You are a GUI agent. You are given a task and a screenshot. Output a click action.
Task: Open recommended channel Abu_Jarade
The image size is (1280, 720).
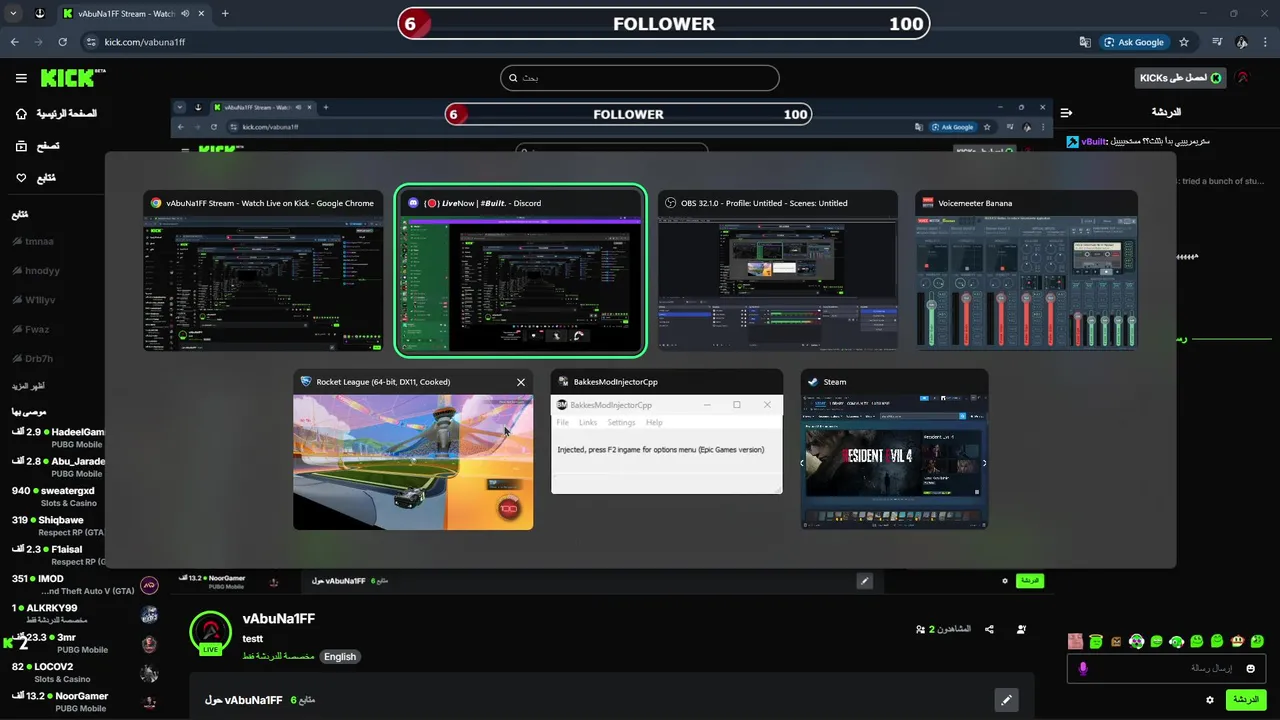pyautogui.click(x=58, y=467)
